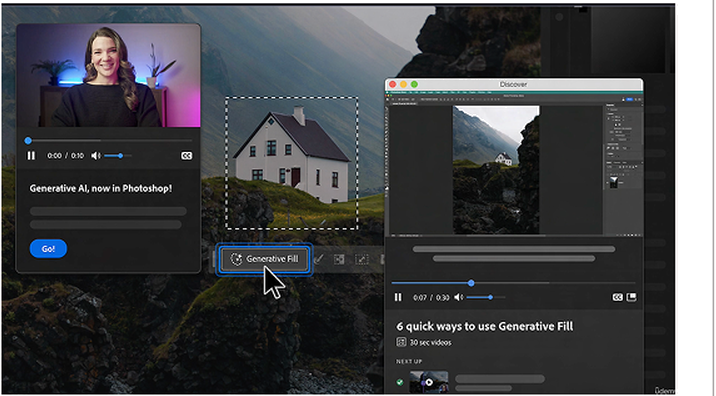
Task: Click '6 quick ways to use Generative Fill' title
Action: pyautogui.click(x=484, y=326)
